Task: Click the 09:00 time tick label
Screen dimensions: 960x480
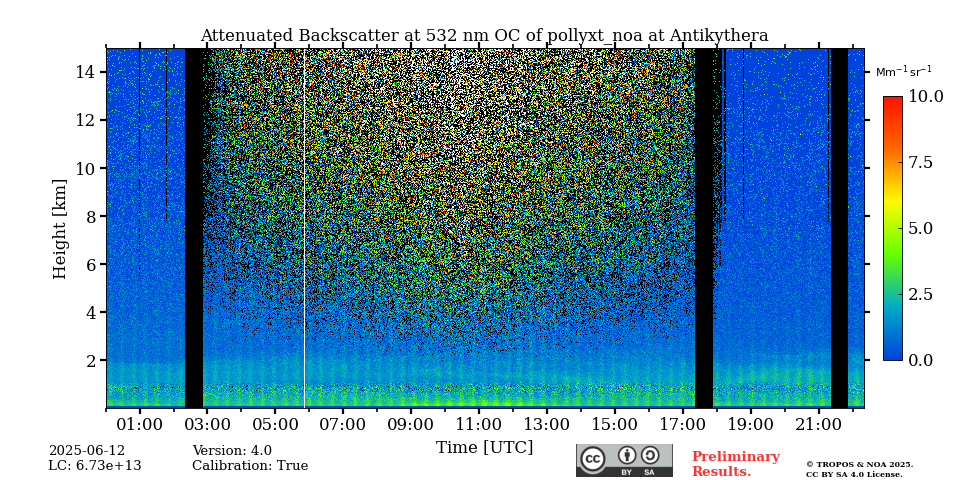Action: [411, 425]
